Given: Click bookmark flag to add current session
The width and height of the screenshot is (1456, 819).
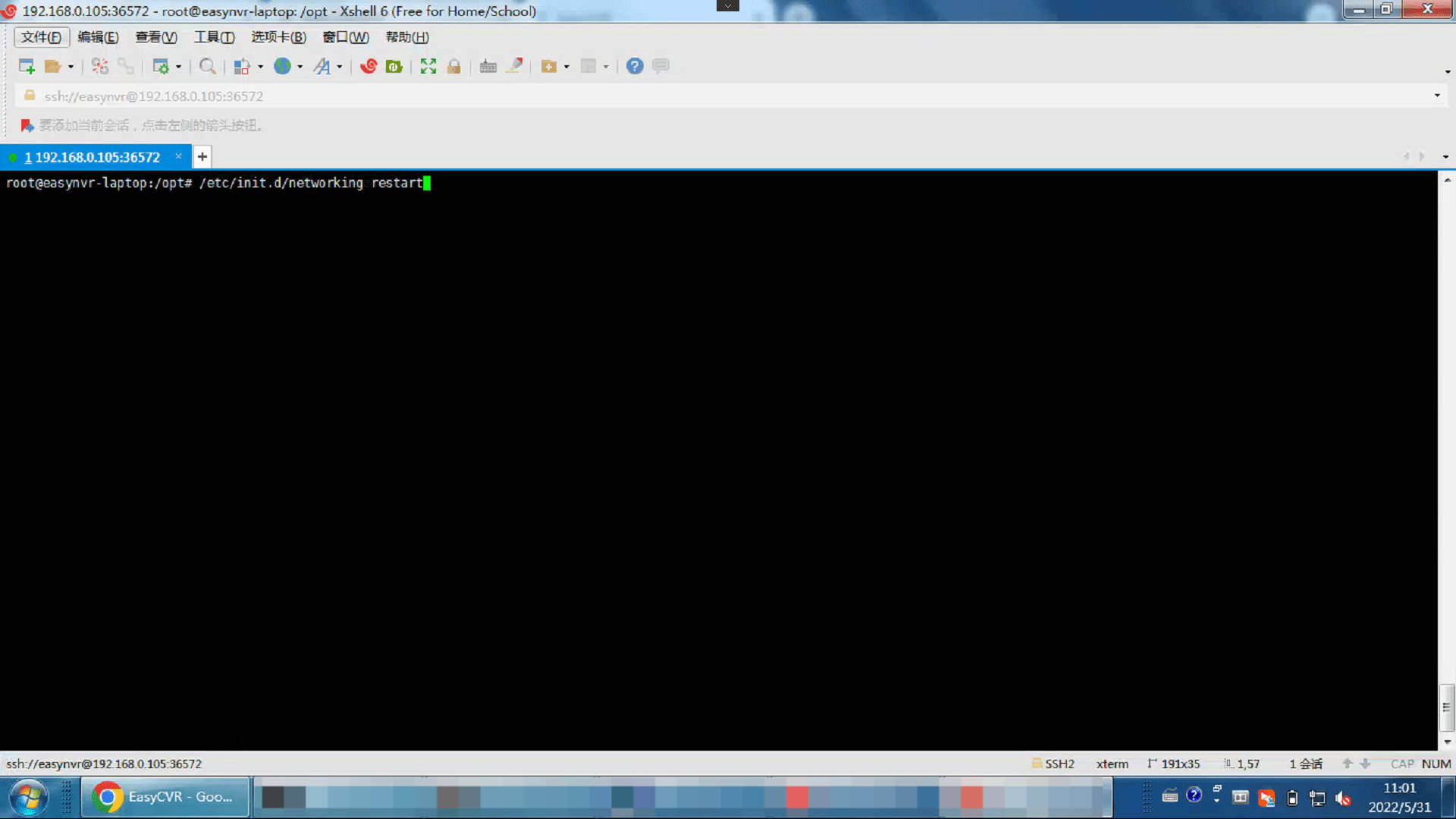Looking at the screenshot, I should point(27,126).
